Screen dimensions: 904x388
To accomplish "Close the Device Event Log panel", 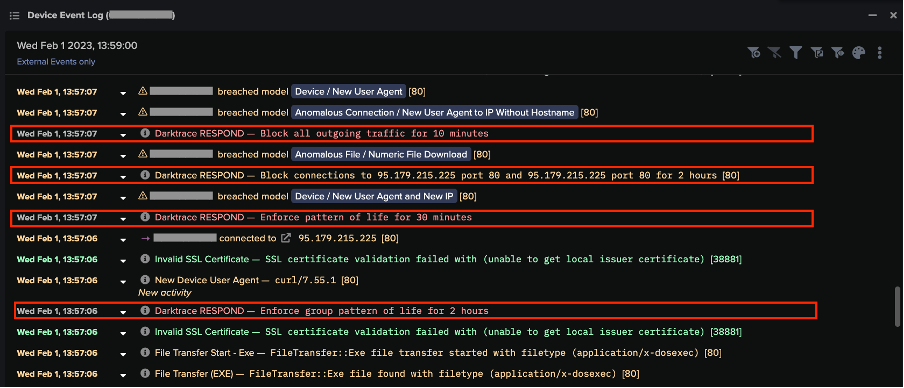I will [892, 16].
